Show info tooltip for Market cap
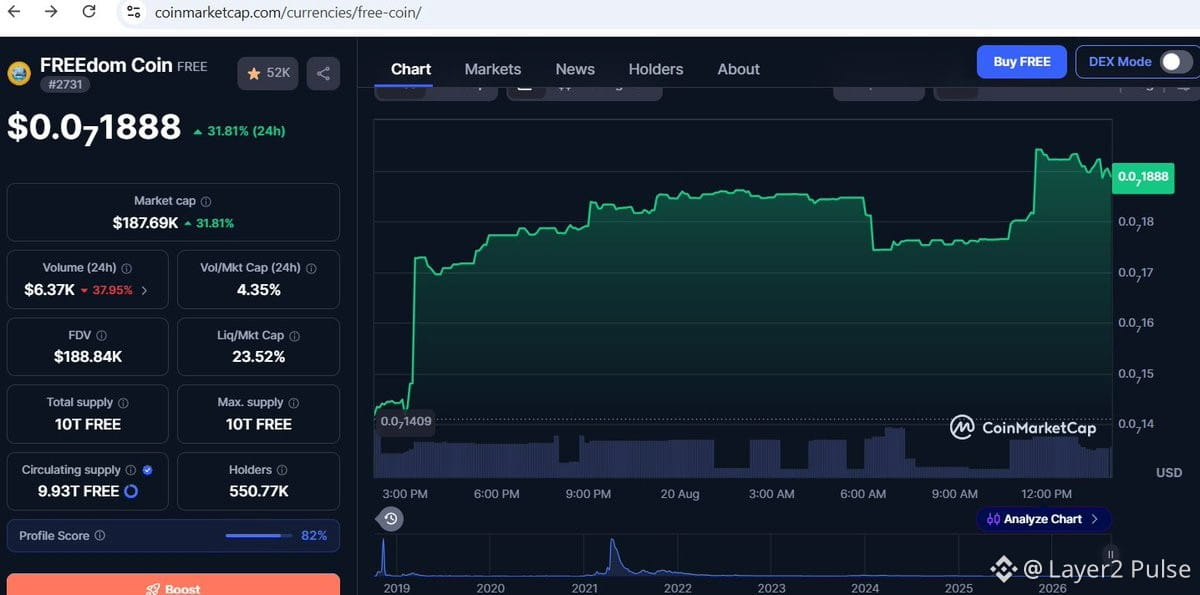Image resolution: width=1200 pixels, height=595 pixels. [206, 201]
